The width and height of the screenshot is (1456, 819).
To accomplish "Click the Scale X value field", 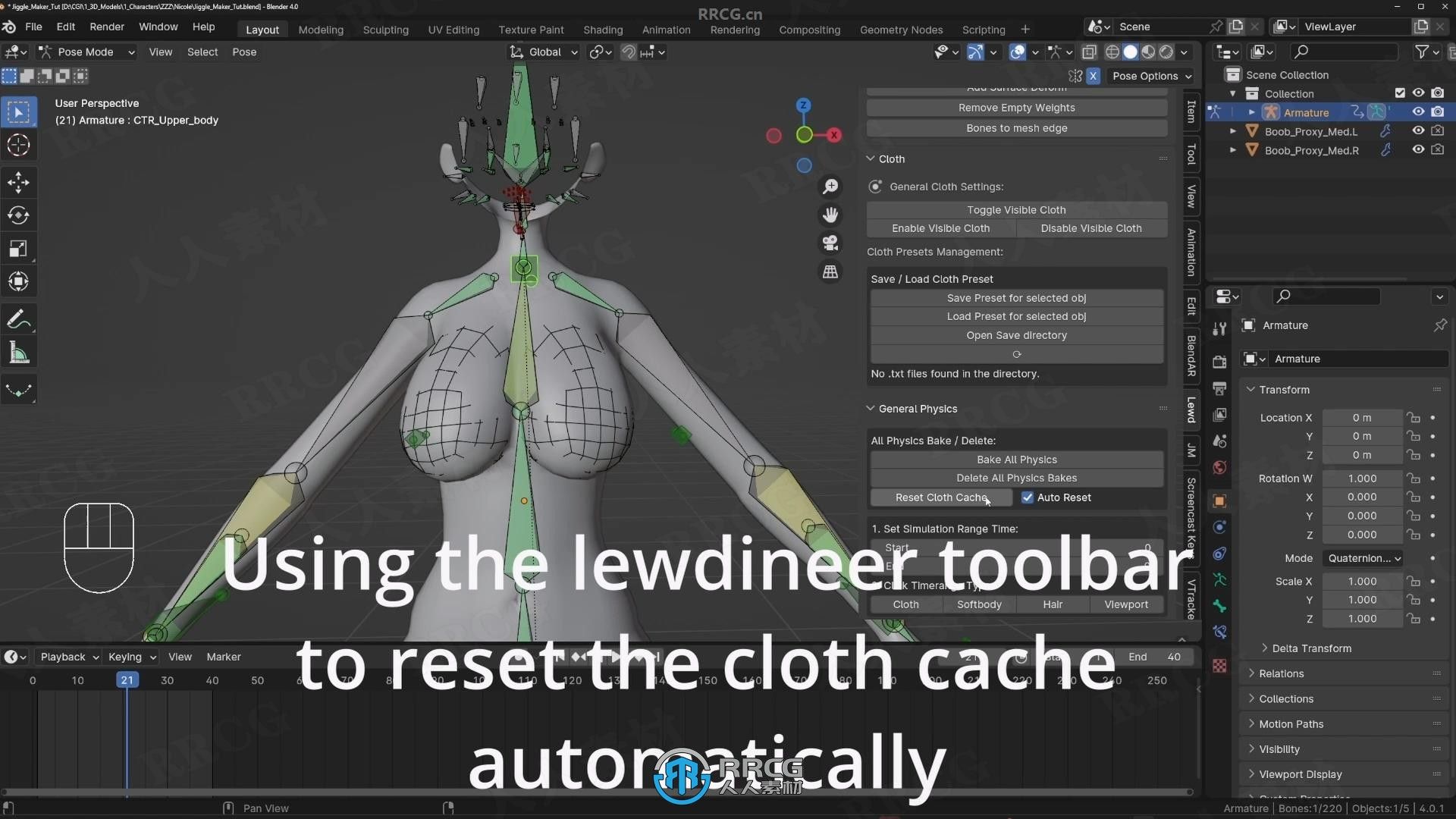I will coord(1362,581).
